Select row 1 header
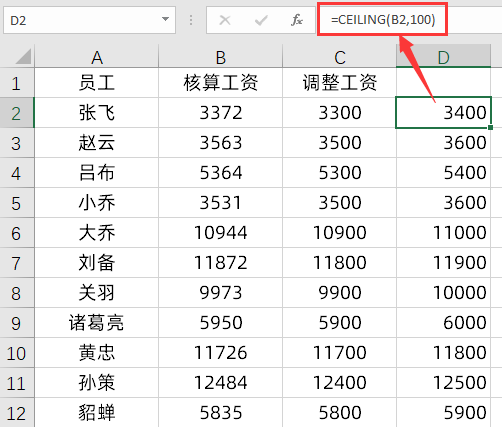Screen dimensions: 502x427 click(17, 83)
